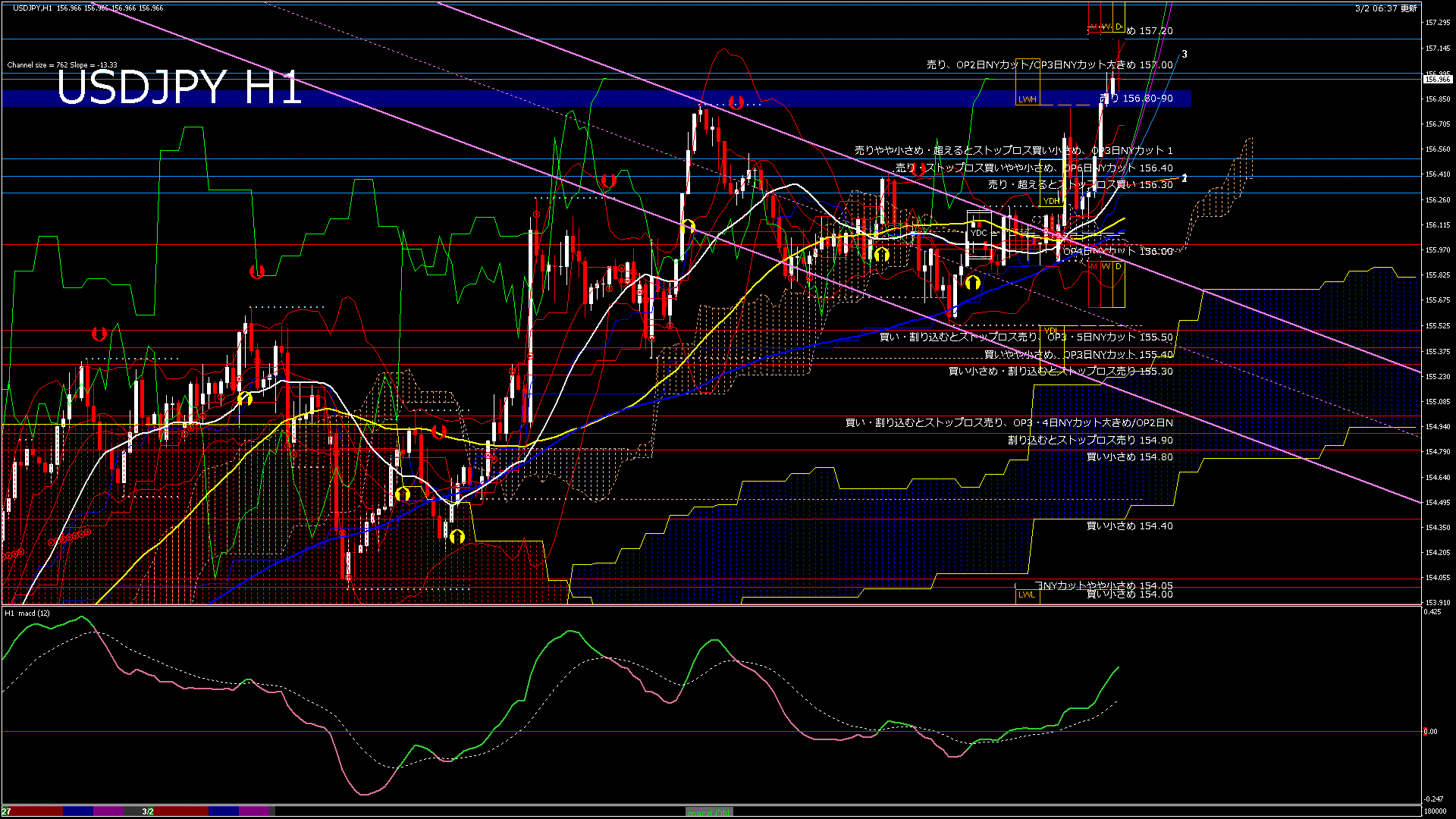Select the YDC yesterday-close marker
This screenshot has height=819, width=1456.
tap(979, 233)
